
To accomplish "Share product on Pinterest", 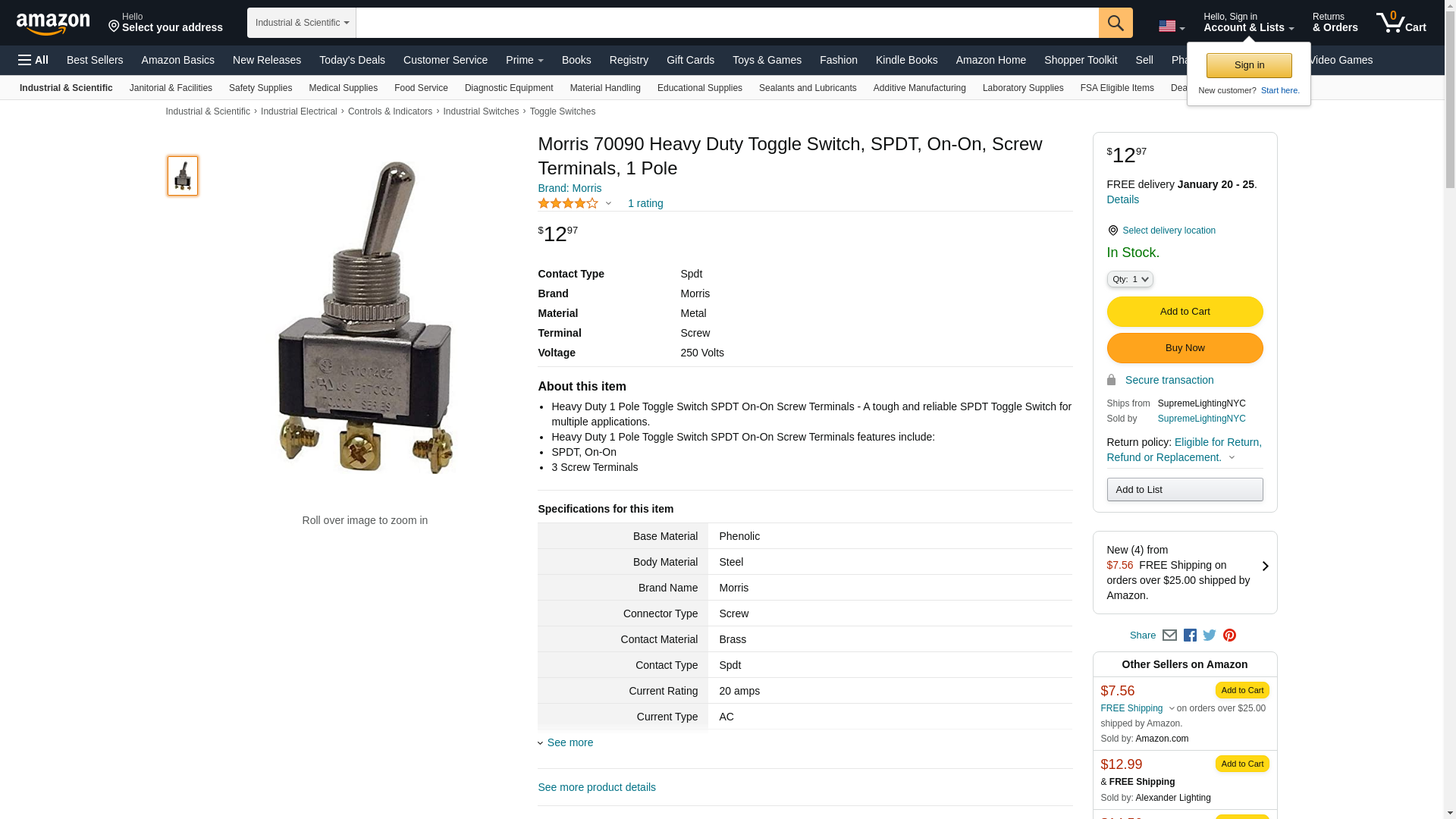I will pos(1229,635).
